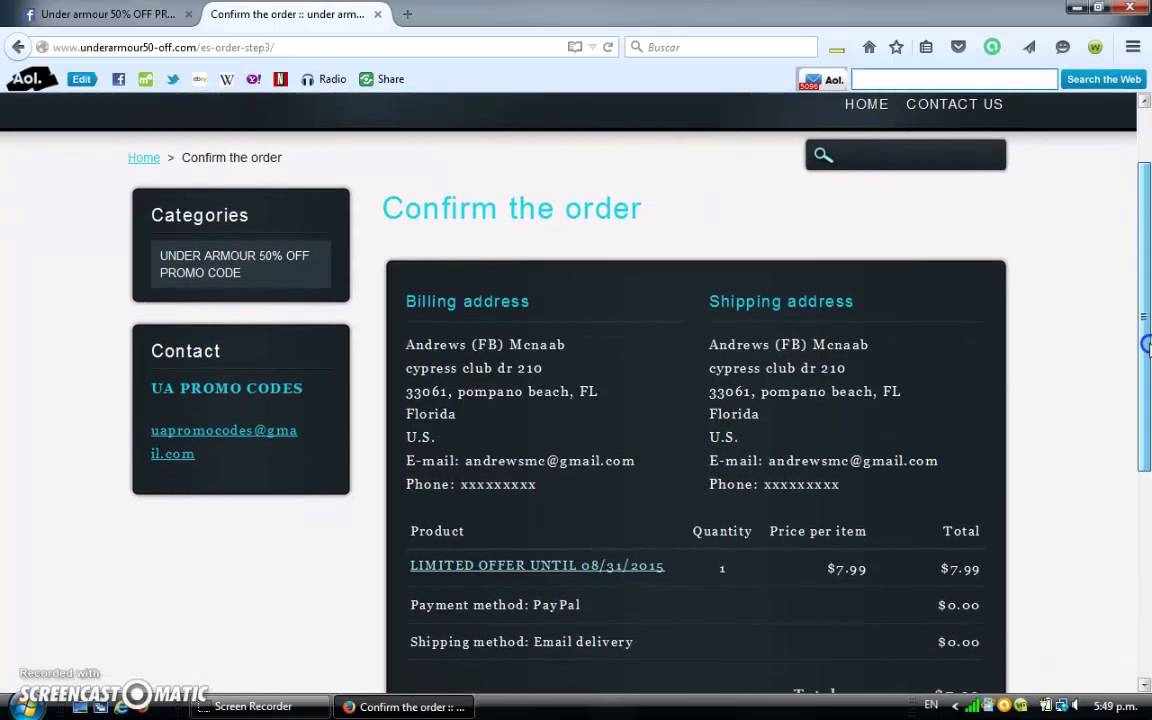Click the page vertical scrollbar thumb
The image size is (1152, 720).
pos(1144,316)
